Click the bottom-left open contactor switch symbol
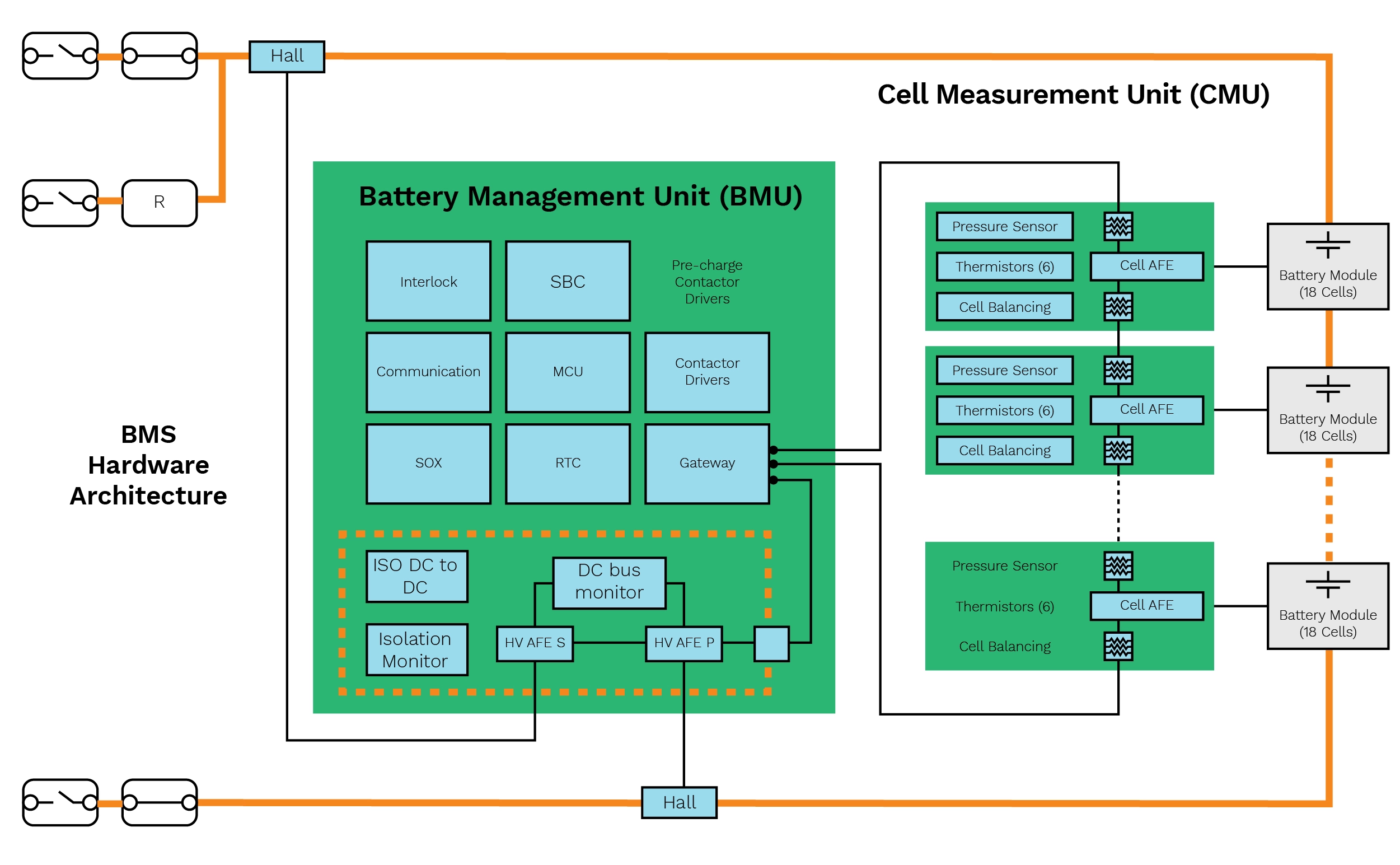 click(60, 802)
